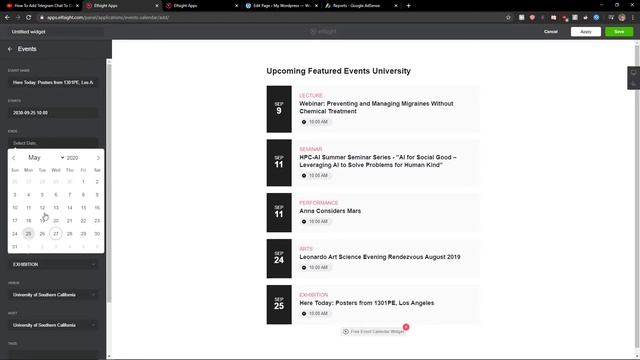Expand the EXHIBITION event type dropdown
Image resolution: width=640 pixels, height=360 pixels.
53,264
